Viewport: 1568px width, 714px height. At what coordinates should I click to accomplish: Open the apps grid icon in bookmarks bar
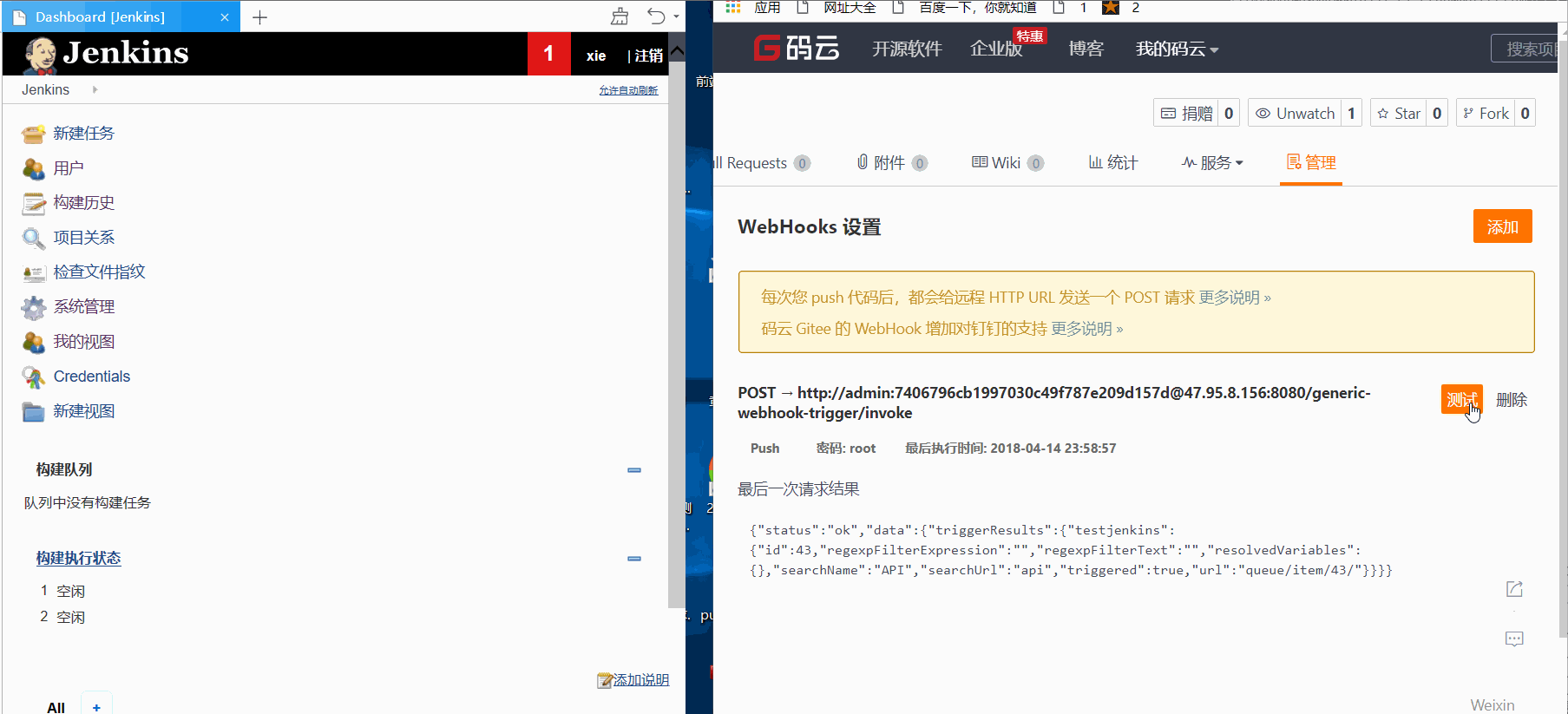coord(733,8)
